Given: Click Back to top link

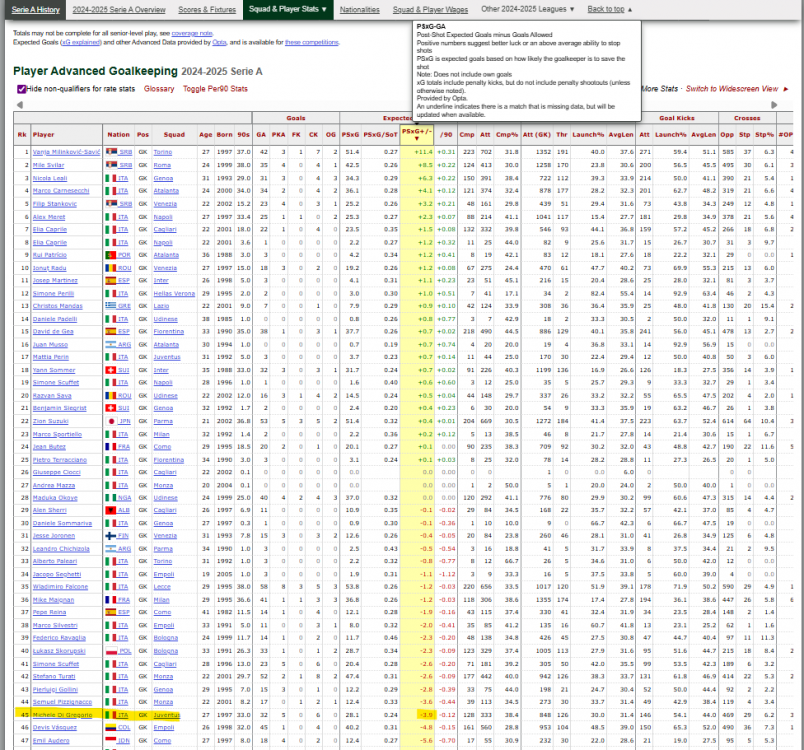Looking at the screenshot, I should click(x=606, y=9).
